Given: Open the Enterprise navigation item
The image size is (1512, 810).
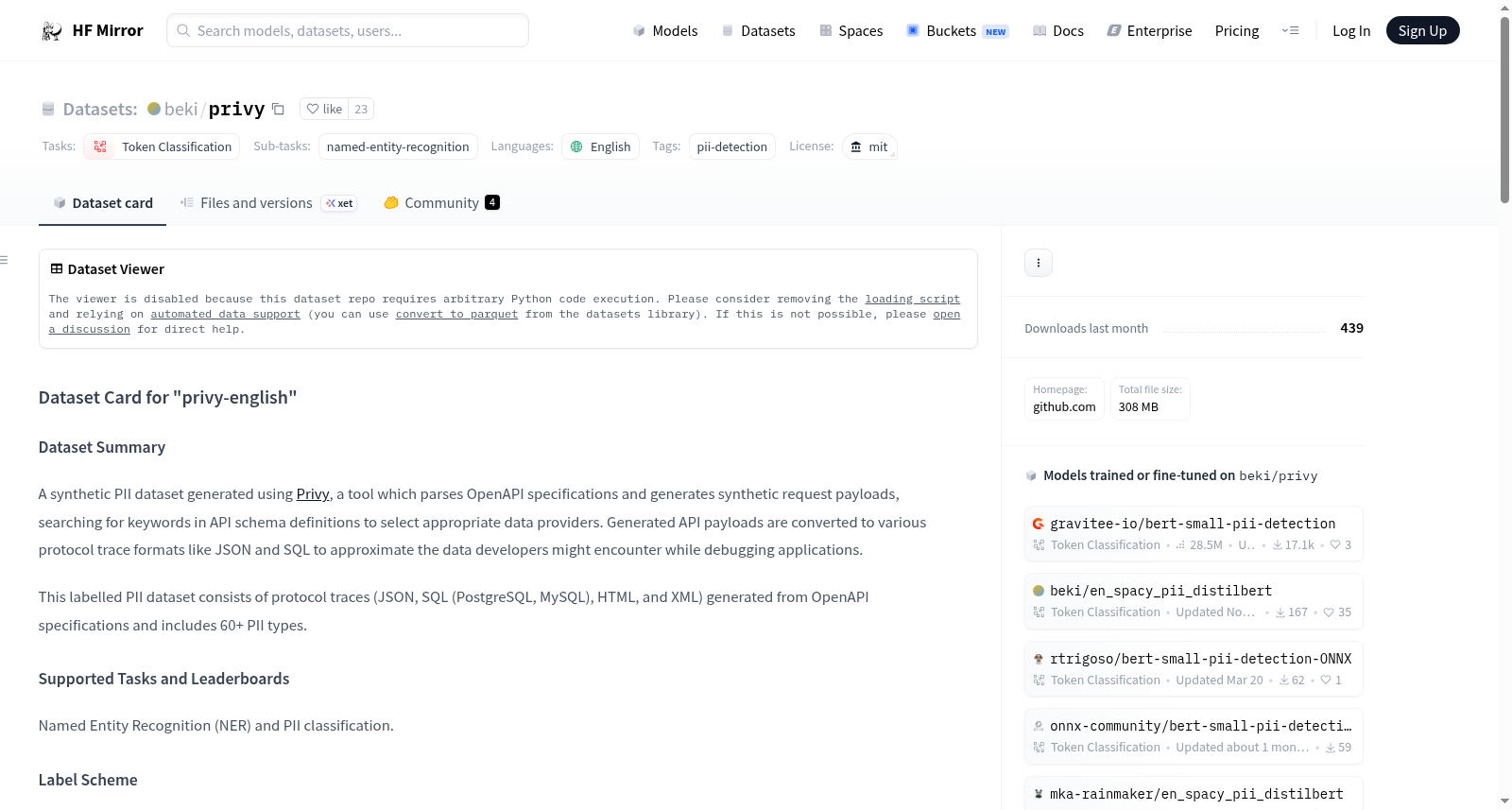Looking at the screenshot, I should (x=1149, y=31).
